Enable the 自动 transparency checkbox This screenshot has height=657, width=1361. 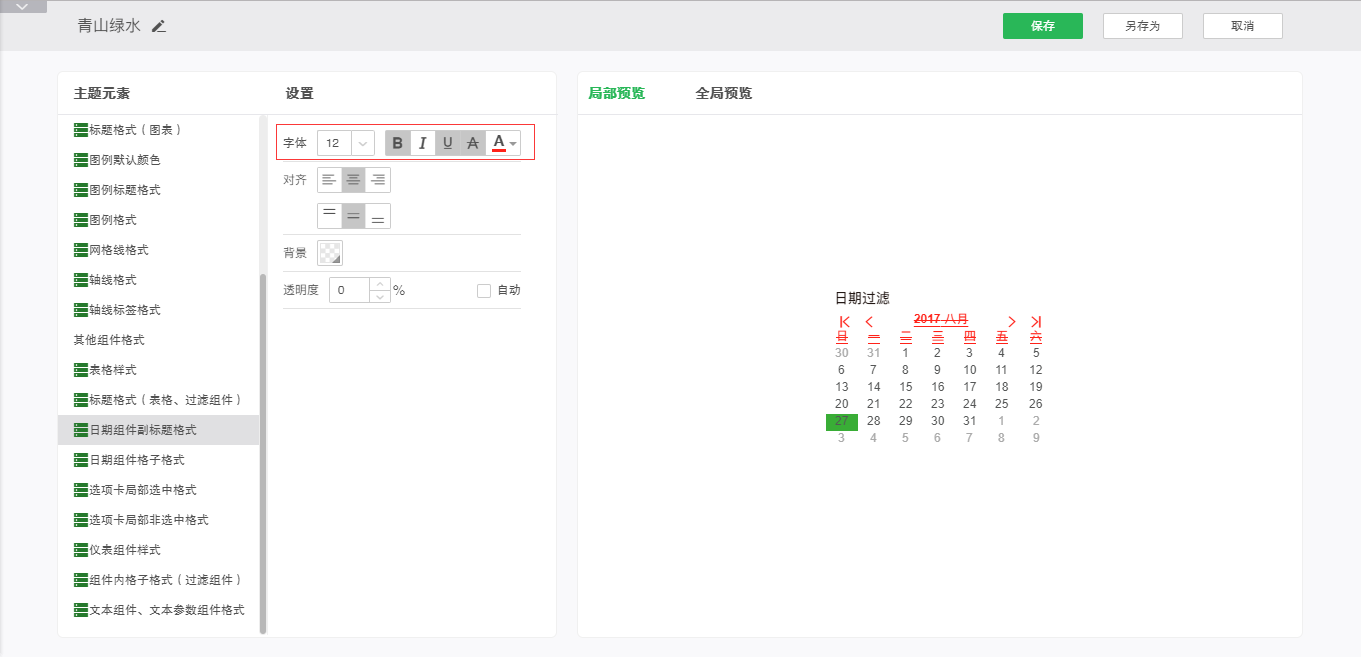click(484, 291)
